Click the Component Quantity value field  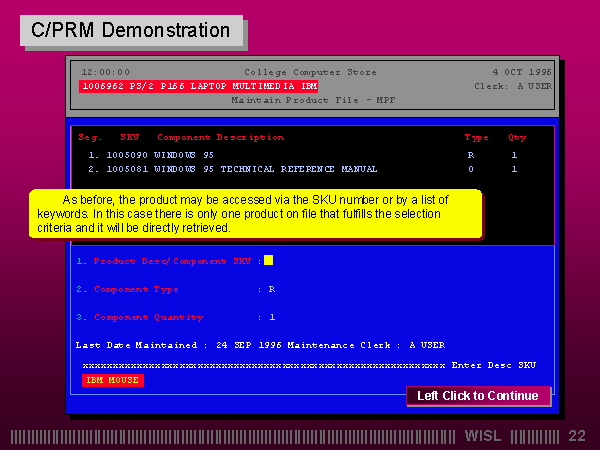[271, 317]
